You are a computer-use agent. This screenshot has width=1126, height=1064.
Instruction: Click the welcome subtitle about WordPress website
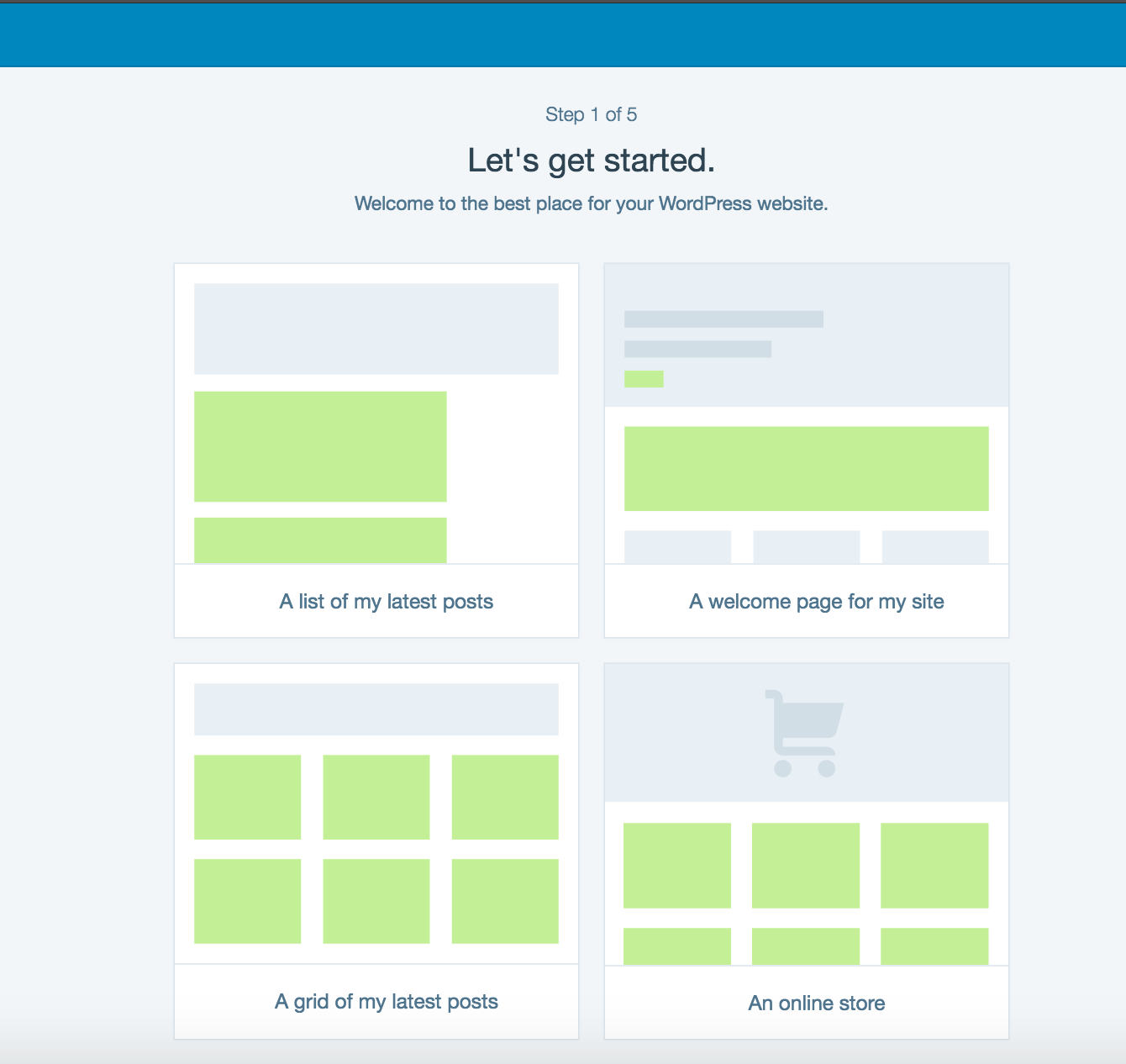tap(591, 203)
